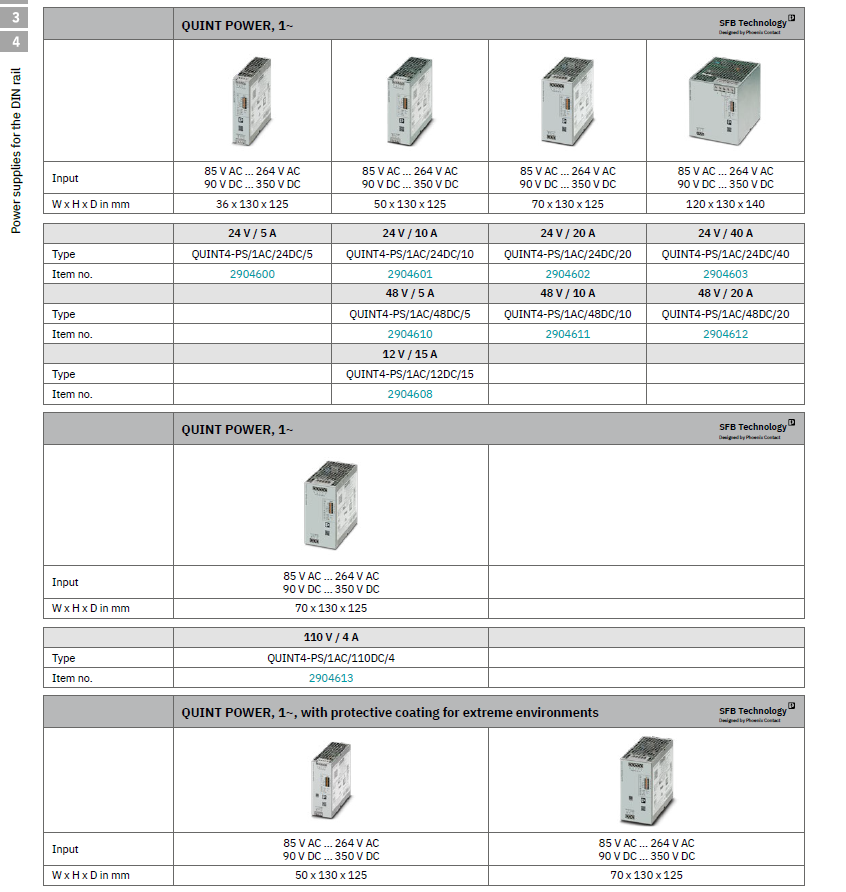Click the 120 x 130 x 140 dimension cell
Viewport: 846px width, 892px height.
pyautogui.click(x=725, y=204)
